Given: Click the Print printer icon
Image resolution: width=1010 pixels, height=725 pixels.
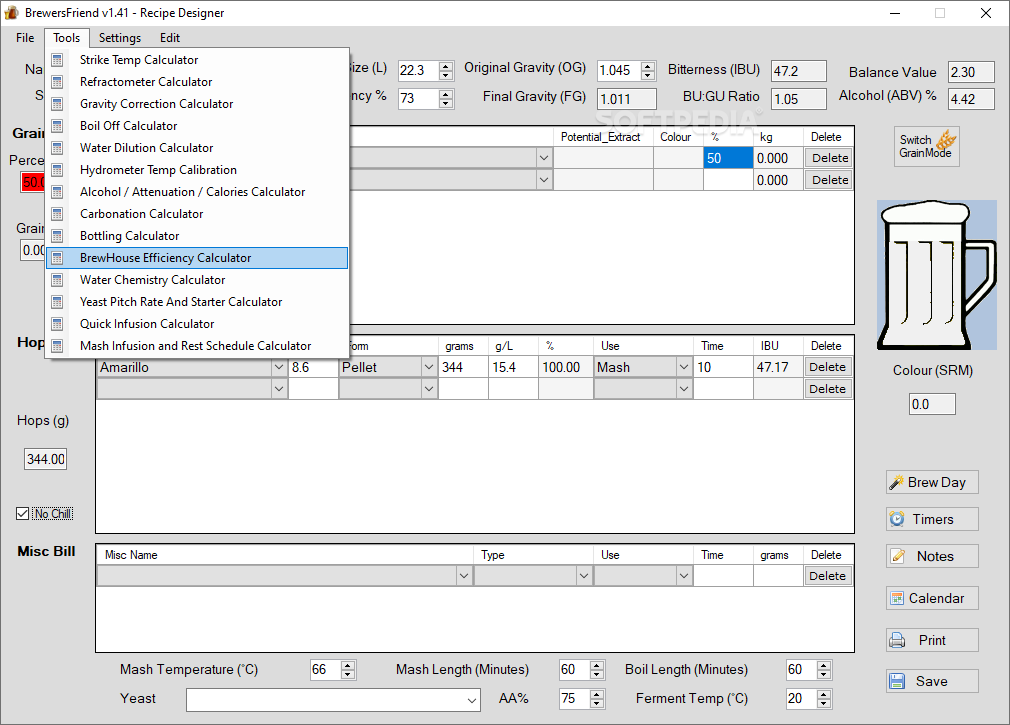Looking at the screenshot, I should pyautogui.click(x=897, y=640).
